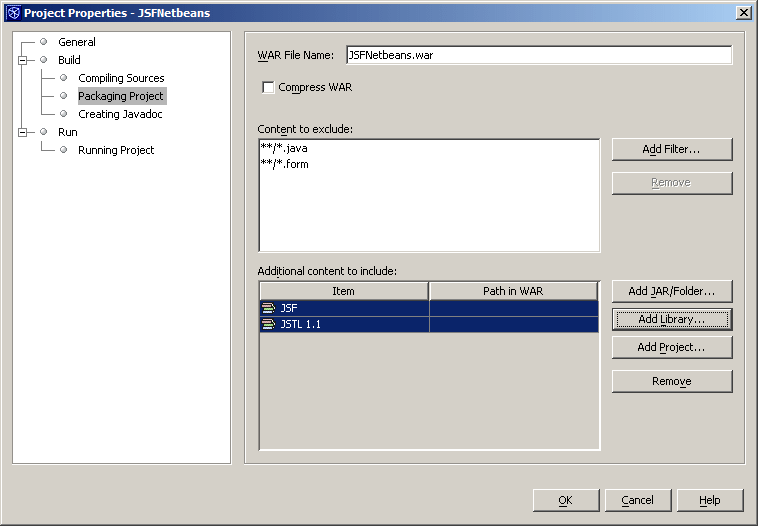Click the bullet icon beside General

pyautogui.click(x=44, y=42)
